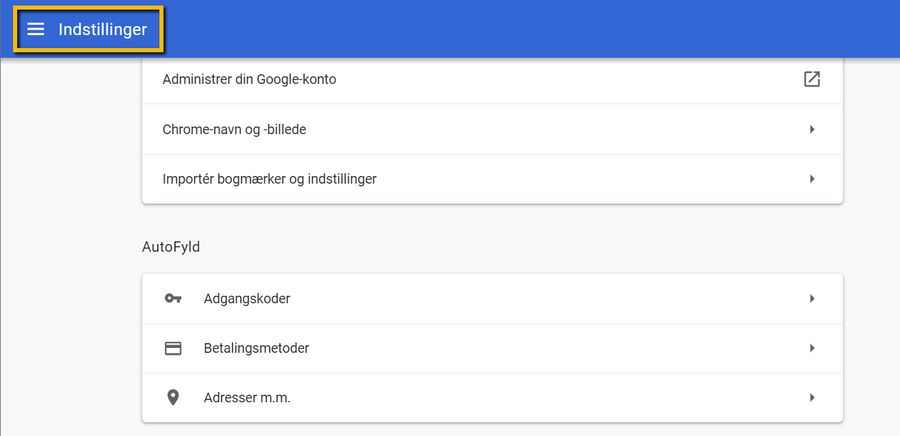This screenshot has width=900, height=436.
Task: Click the highlighted Indstillinger menu box
Action: click(x=89, y=29)
